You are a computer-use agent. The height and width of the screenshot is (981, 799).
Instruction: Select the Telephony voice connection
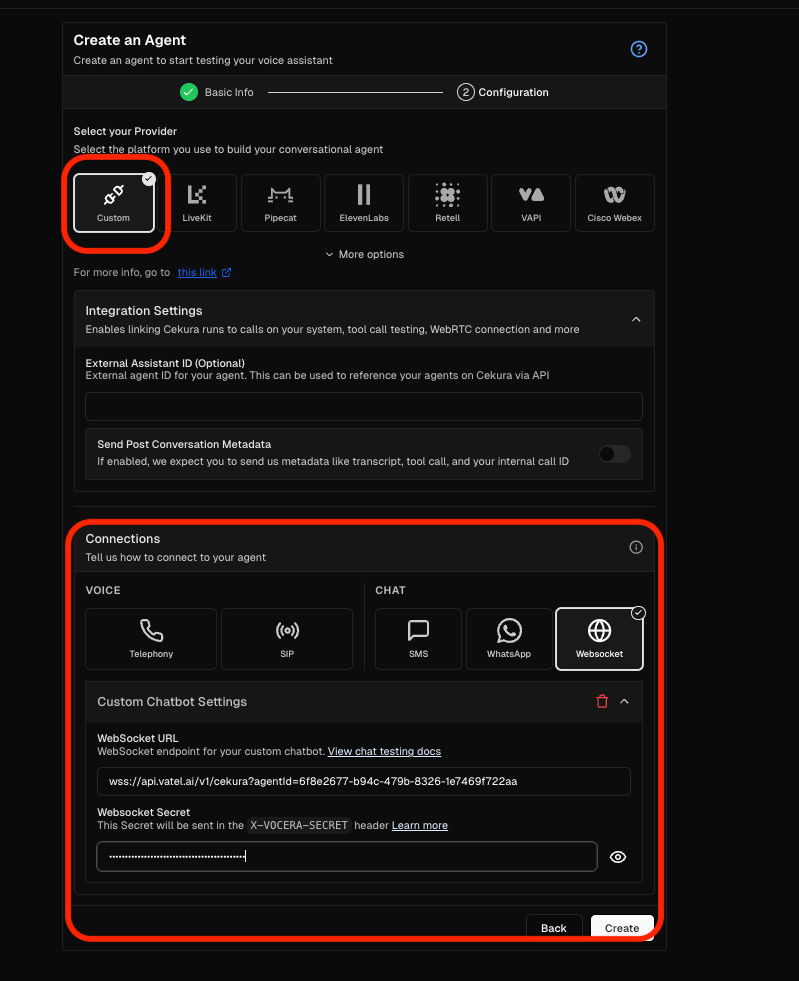(x=151, y=639)
